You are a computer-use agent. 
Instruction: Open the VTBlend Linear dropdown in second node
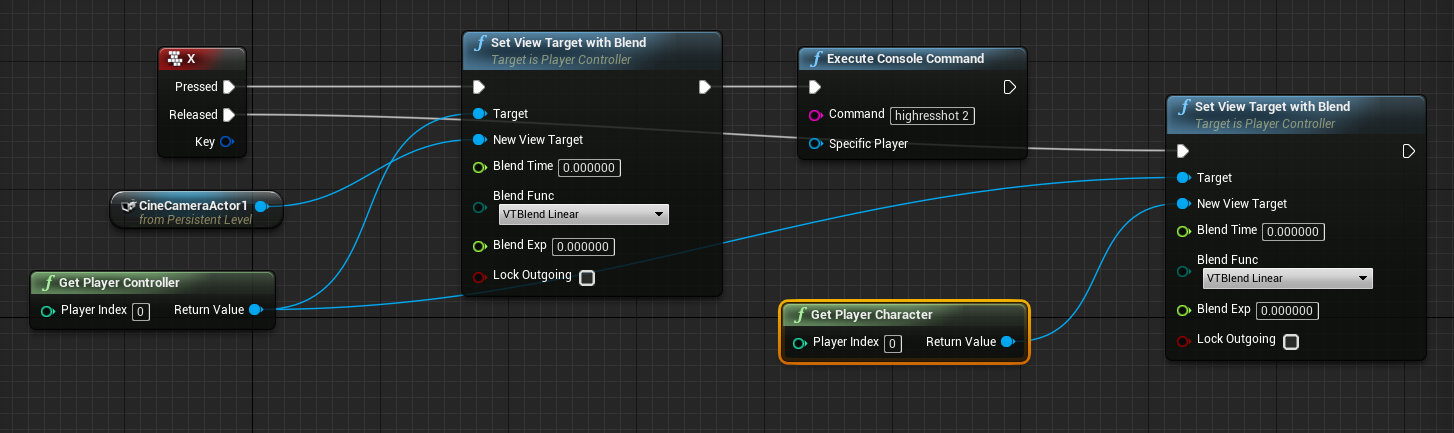coord(1288,278)
